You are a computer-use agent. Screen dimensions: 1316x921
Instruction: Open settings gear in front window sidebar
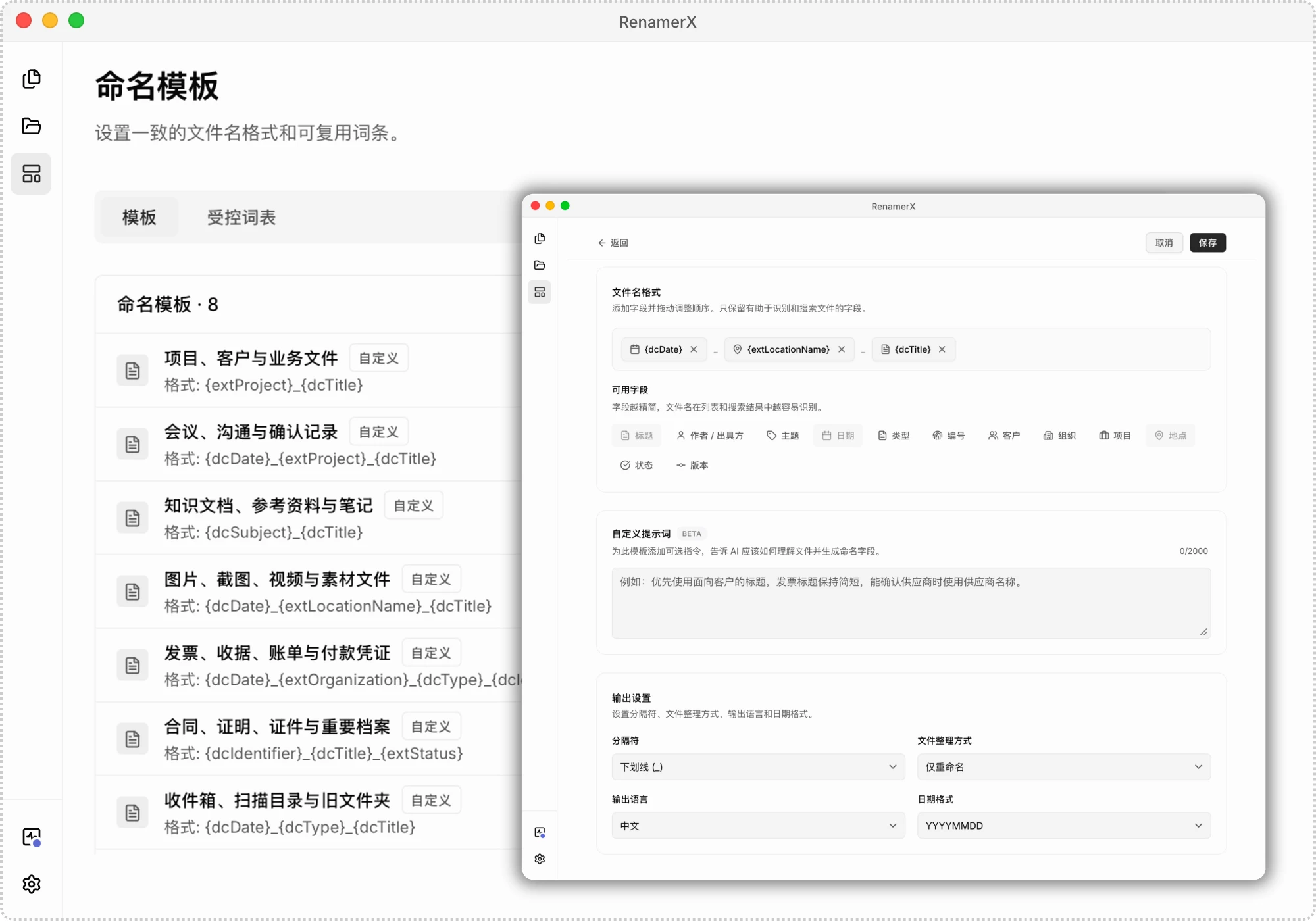[540, 859]
